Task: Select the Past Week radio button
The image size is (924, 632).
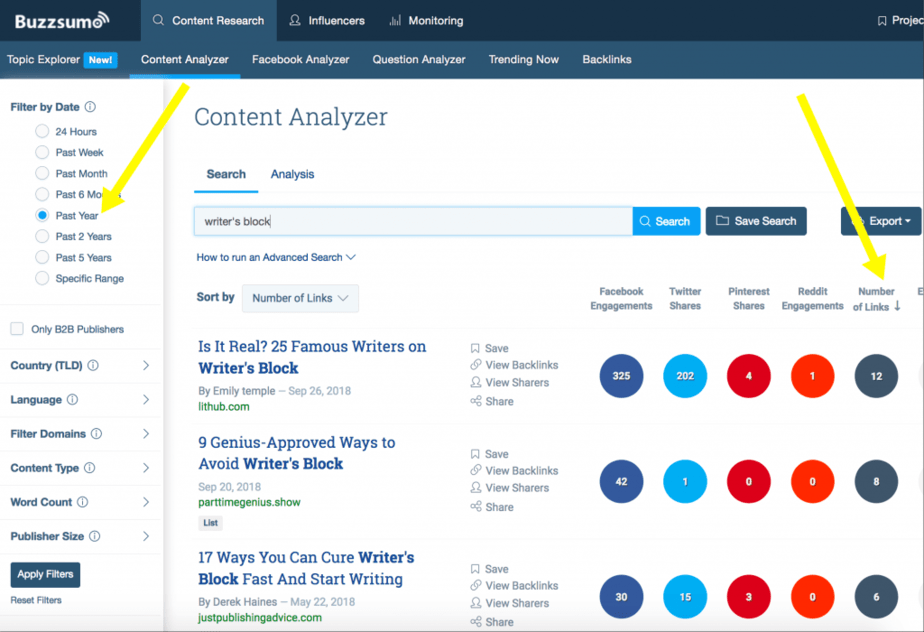Action: pyautogui.click(x=42, y=152)
